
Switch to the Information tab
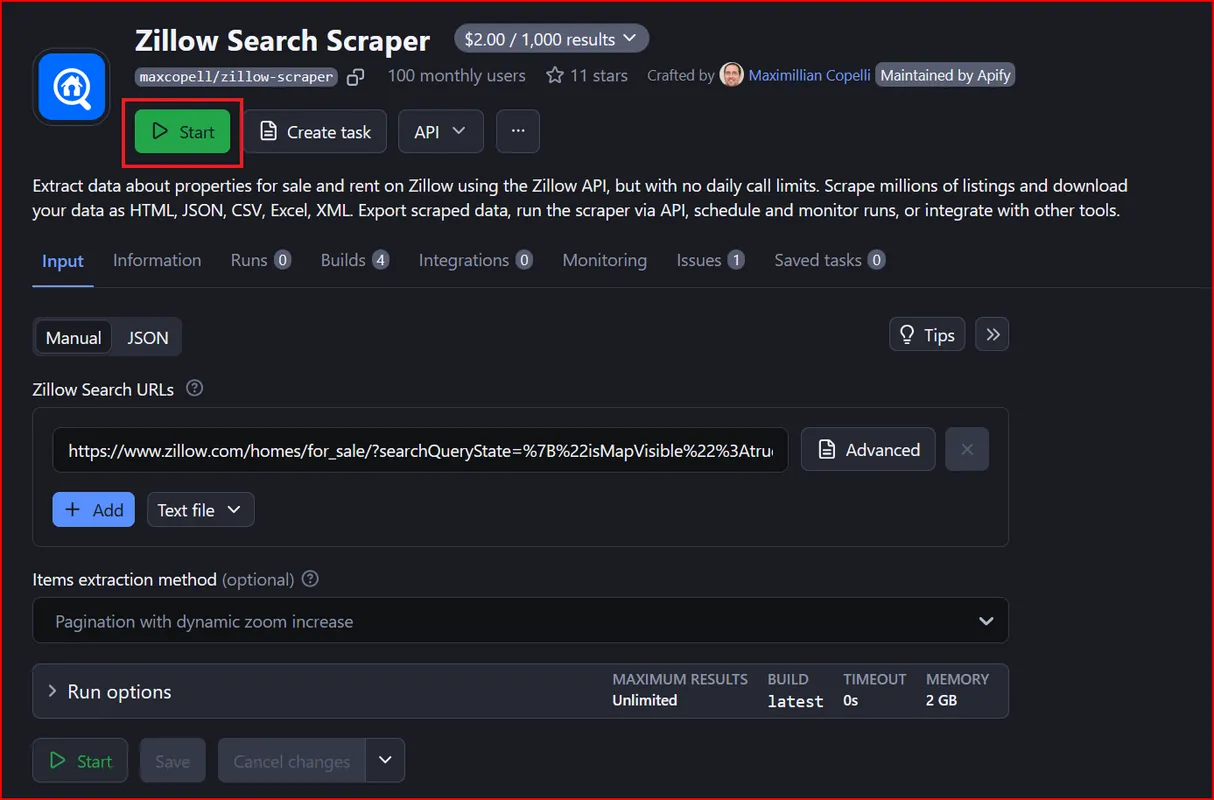pyautogui.click(x=157, y=260)
